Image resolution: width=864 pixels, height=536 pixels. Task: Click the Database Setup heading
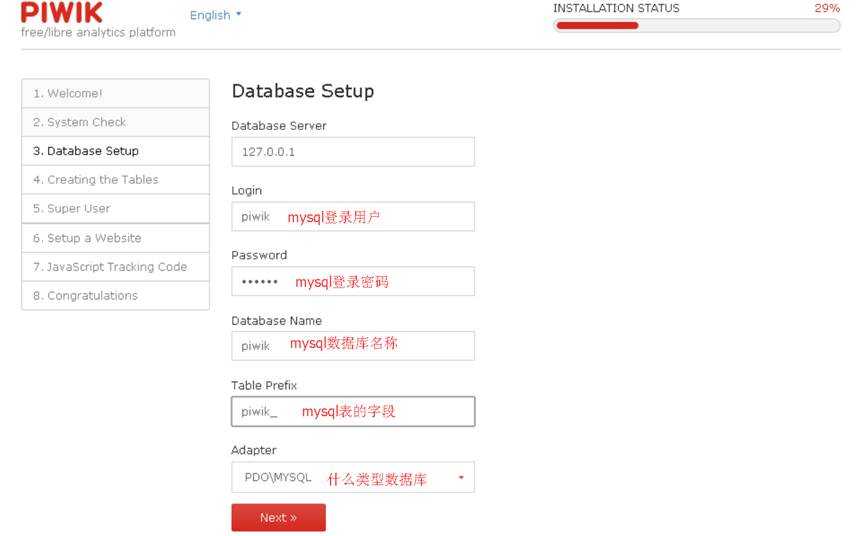303,91
